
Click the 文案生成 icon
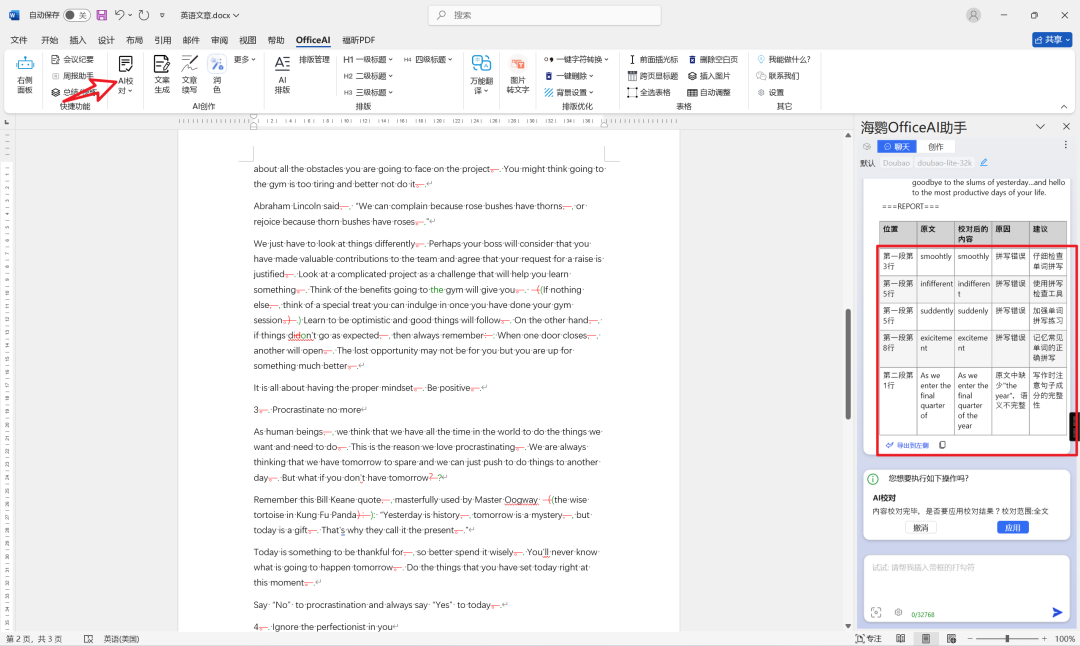point(162,74)
